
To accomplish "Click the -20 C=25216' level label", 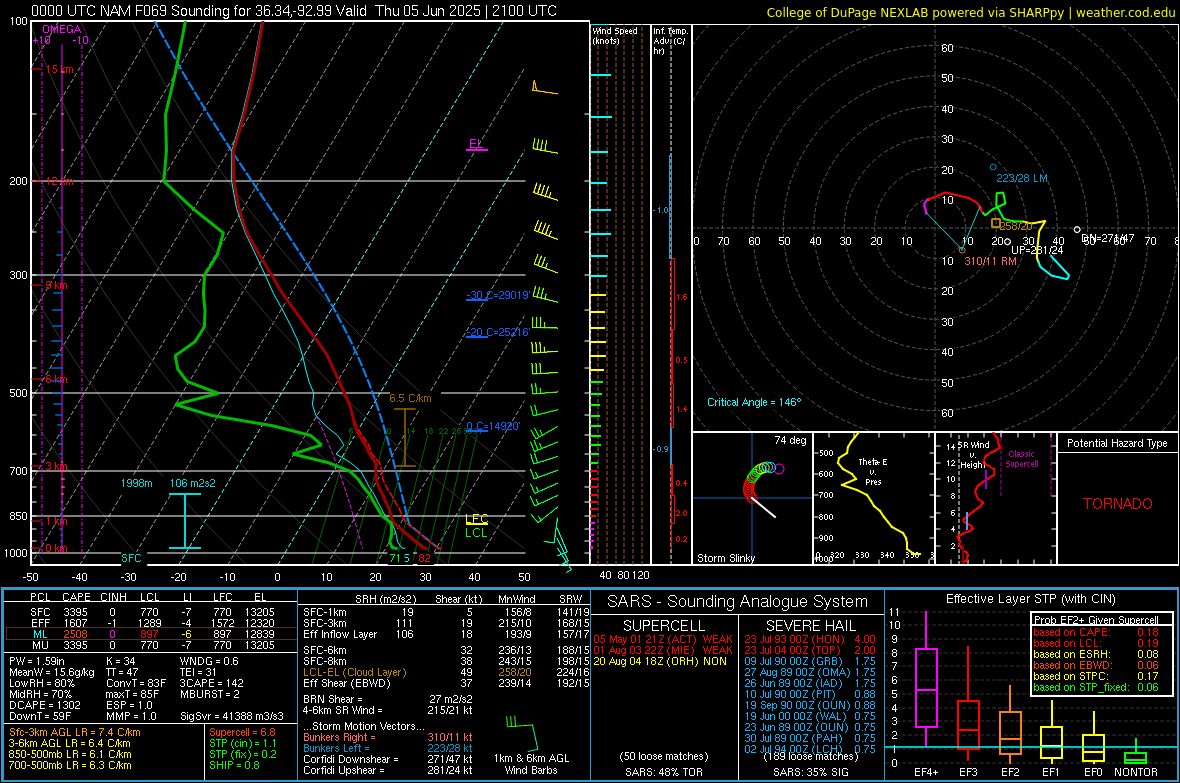I will (x=497, y=332).
